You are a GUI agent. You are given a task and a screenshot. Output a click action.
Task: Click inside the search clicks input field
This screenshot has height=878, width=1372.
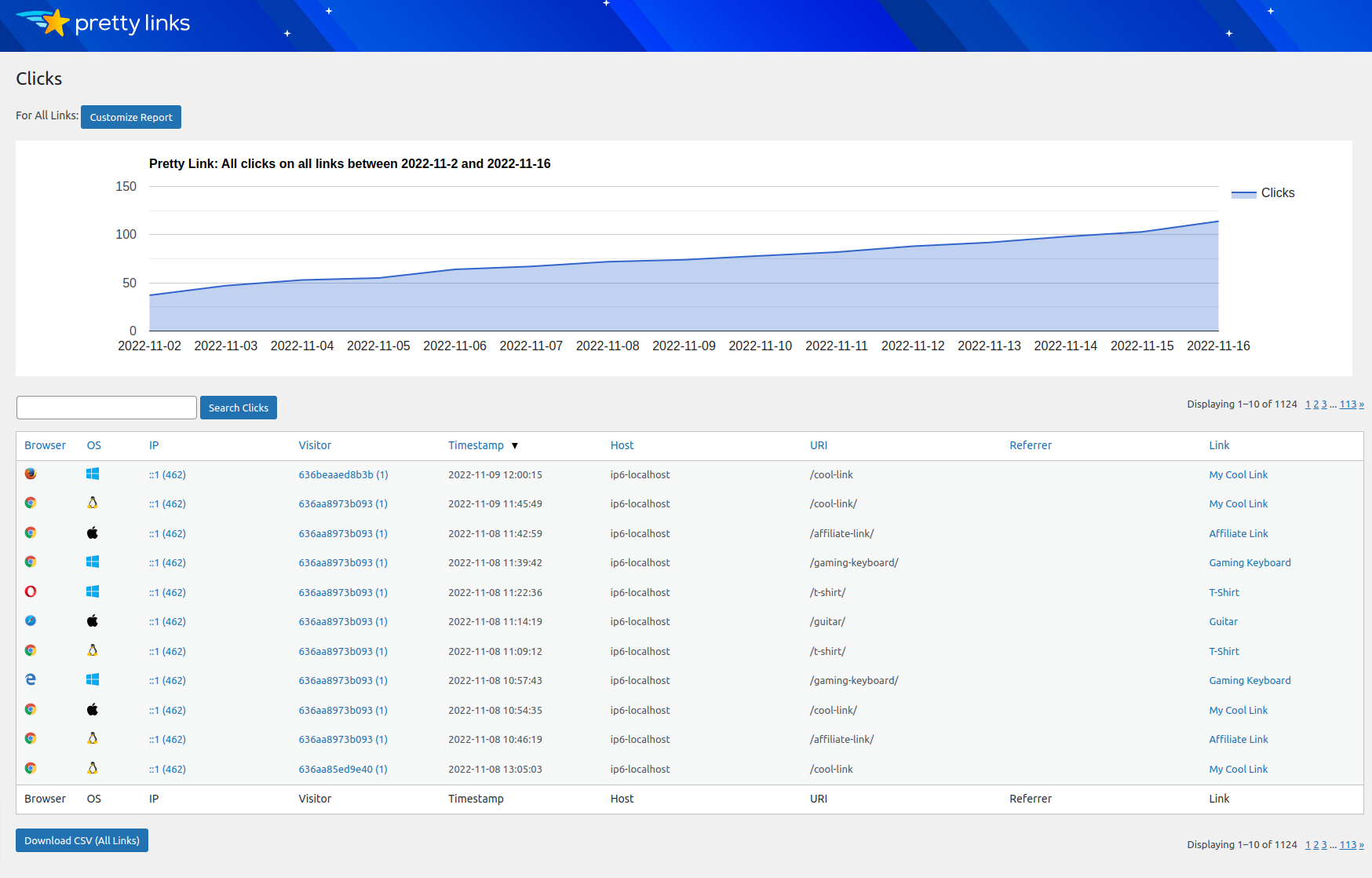point(106,407)
